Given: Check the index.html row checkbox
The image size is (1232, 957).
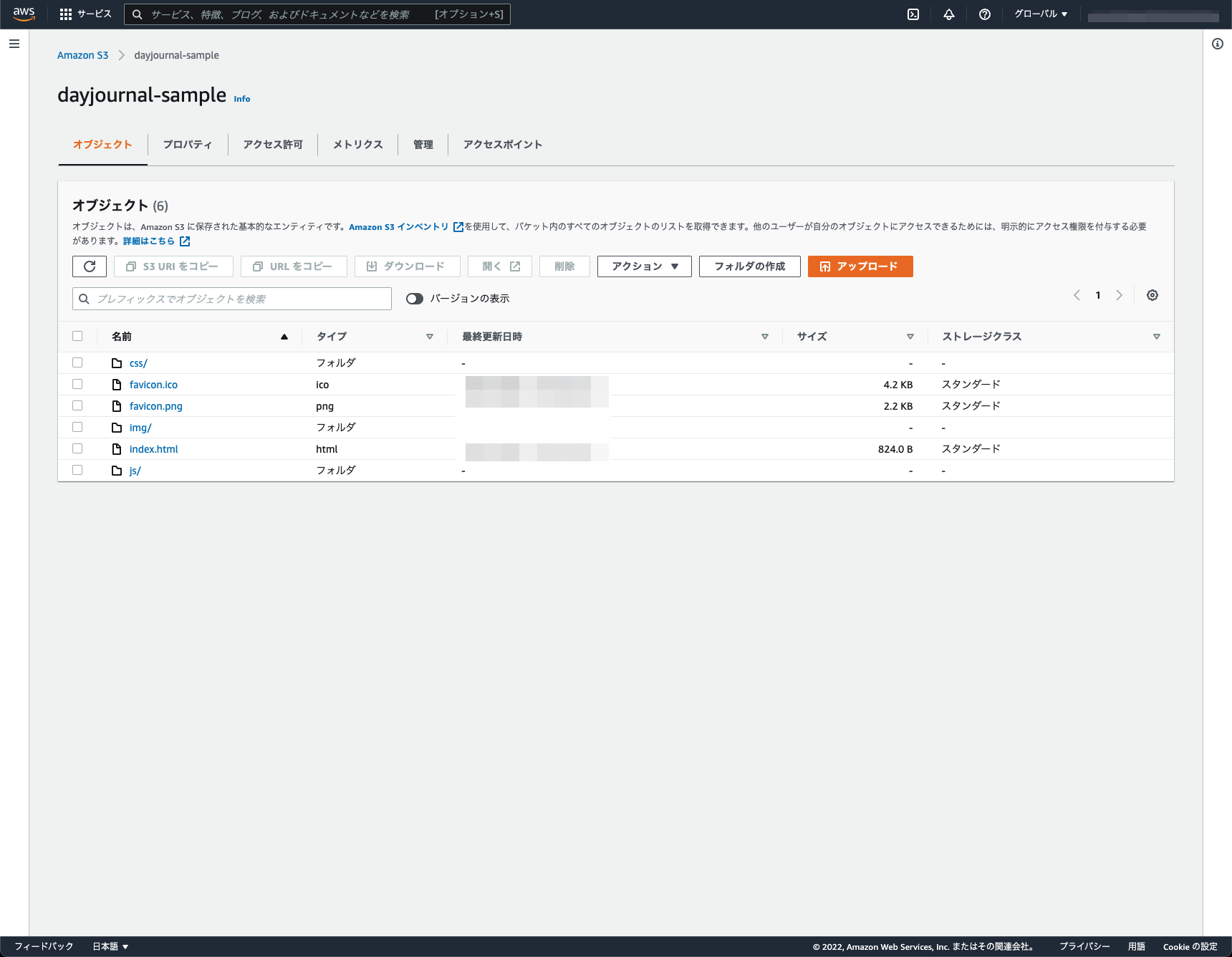Looking at the screenshot, I should tap(77, 448).
